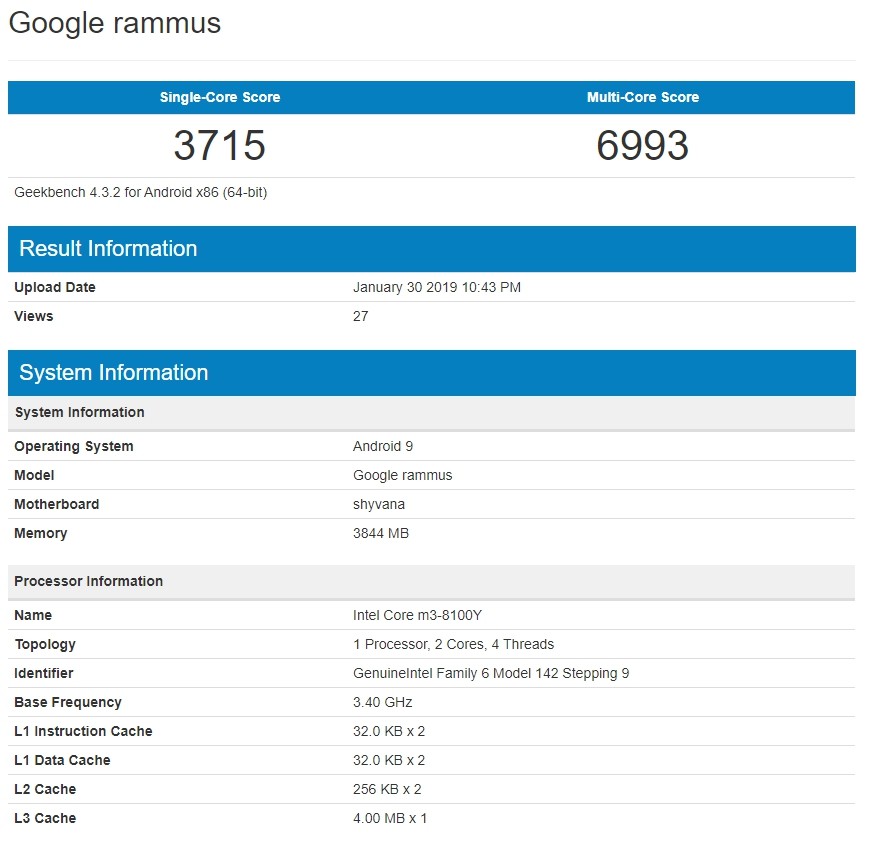Image resolution: width=870 pixels, height=841 pixels.
Task: Click the 3.40 GHz base frequency value
Action: pos(383,702)
